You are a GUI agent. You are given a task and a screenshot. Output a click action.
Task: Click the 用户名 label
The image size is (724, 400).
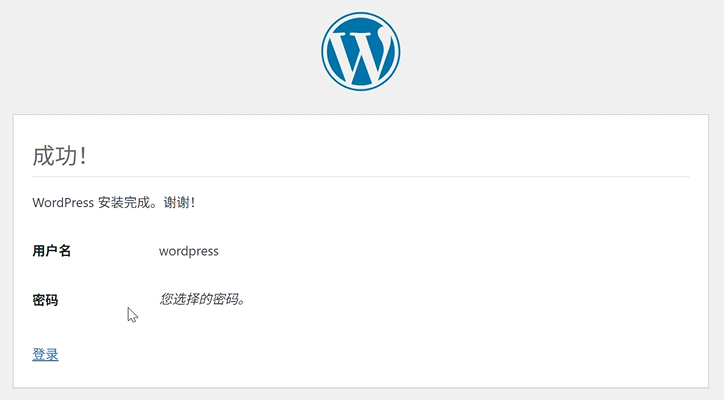pos(52,251)
